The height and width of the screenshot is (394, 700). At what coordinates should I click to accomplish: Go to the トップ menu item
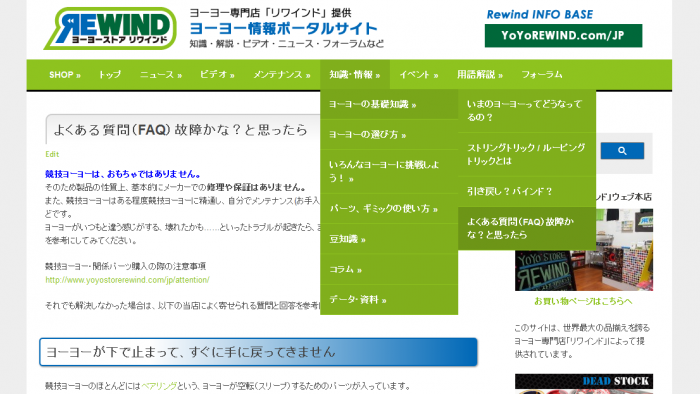coord(110,75)
